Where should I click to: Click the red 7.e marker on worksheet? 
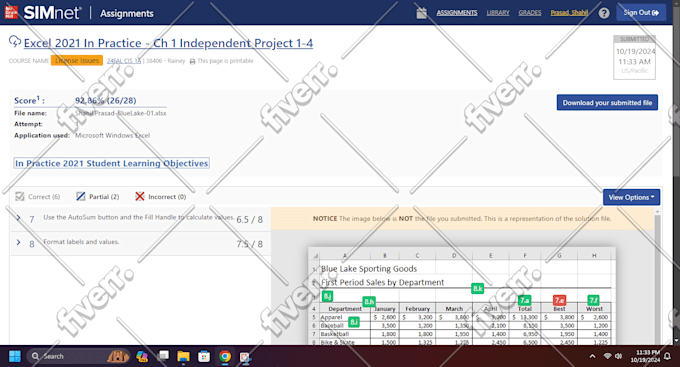(559, 300)
